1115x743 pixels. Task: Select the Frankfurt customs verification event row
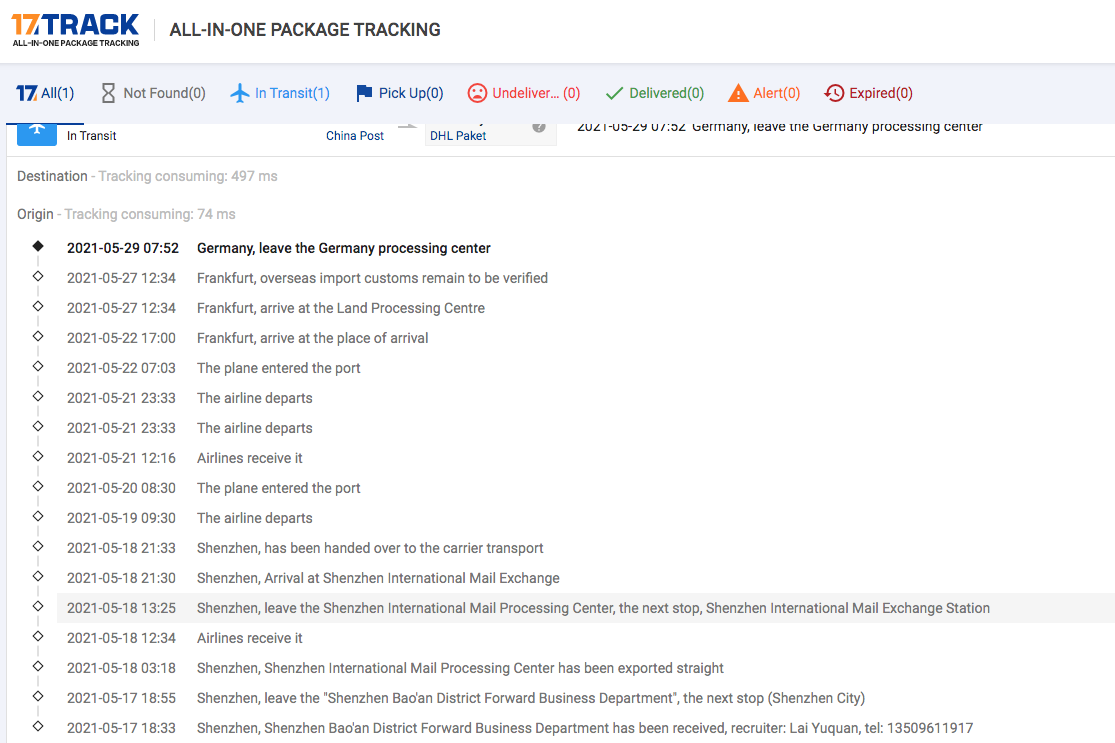click(372, 278)
